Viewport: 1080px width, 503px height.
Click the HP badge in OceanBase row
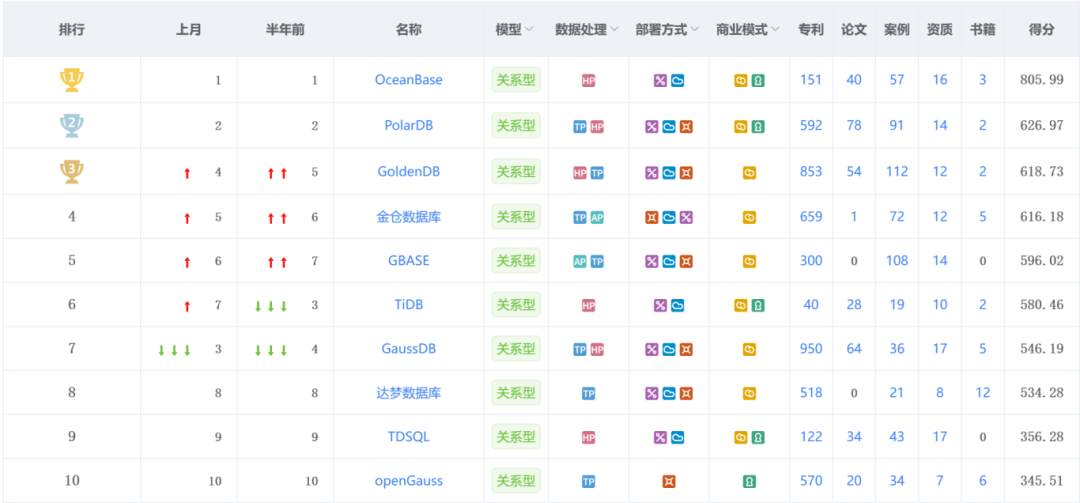click(x=588, y=81)
